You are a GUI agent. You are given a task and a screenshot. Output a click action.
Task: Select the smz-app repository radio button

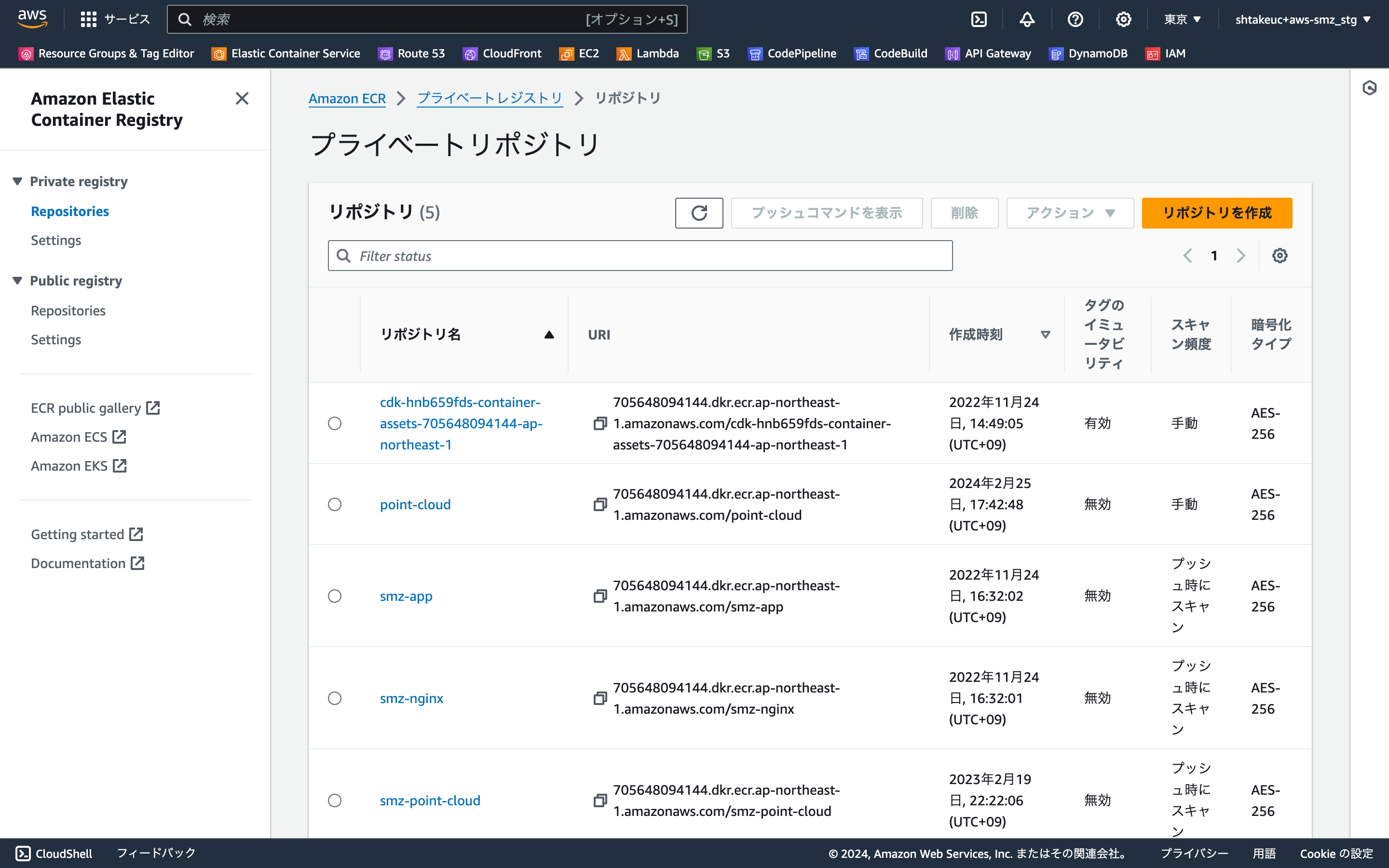click(x=335, y=596)
